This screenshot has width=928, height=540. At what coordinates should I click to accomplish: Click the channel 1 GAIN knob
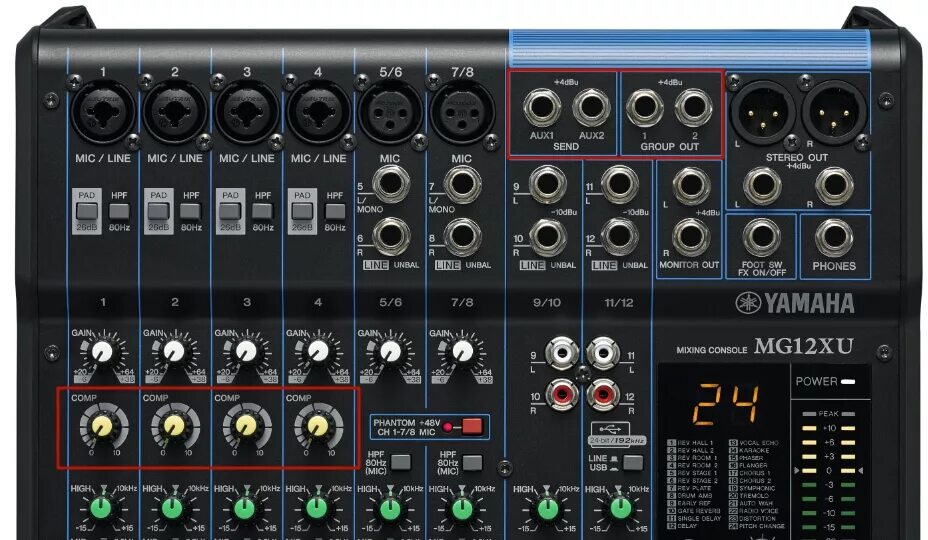point(102,353)
